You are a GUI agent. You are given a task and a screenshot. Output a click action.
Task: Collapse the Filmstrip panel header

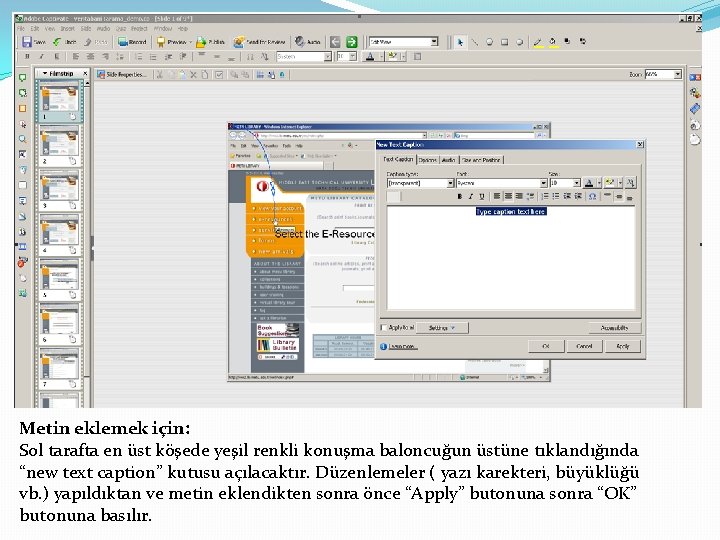[45, 73]
